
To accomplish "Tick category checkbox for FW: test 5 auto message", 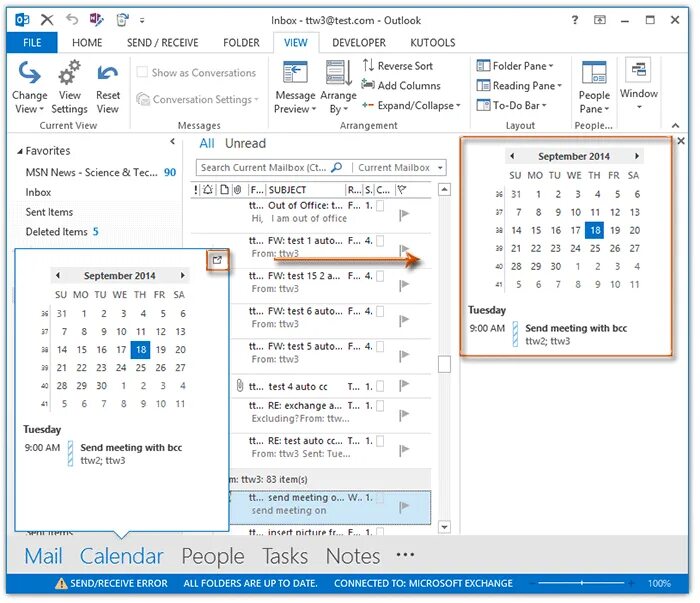I will pyautogui.click(x=380, y=346).
